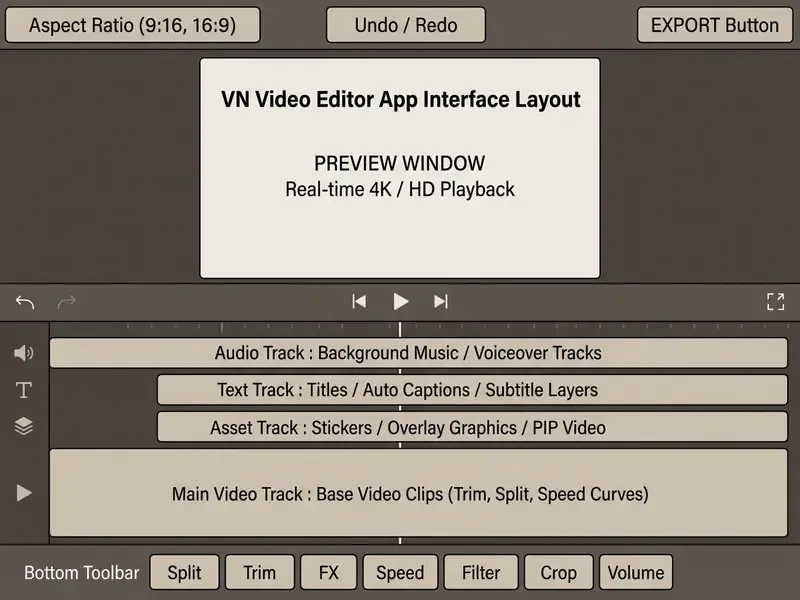Select the main video track play icon
800x600 pixels.
click(x=23, y=493)
